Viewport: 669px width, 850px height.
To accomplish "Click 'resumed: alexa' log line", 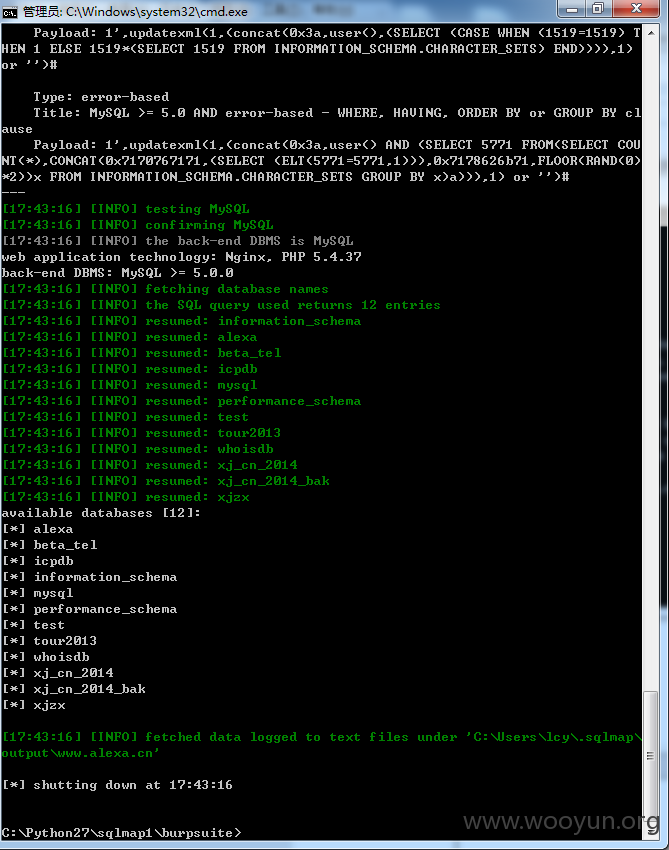I will tap(130, 337).
